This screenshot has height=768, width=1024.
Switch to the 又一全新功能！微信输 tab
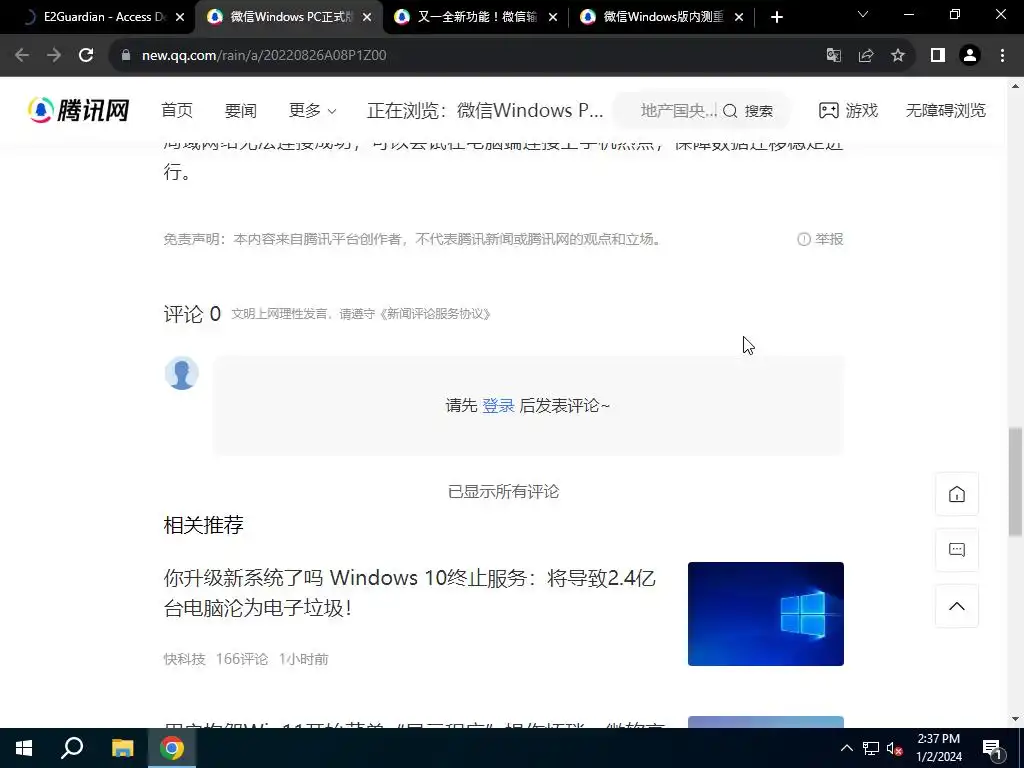pyautogui.click(x=477, y=17)
